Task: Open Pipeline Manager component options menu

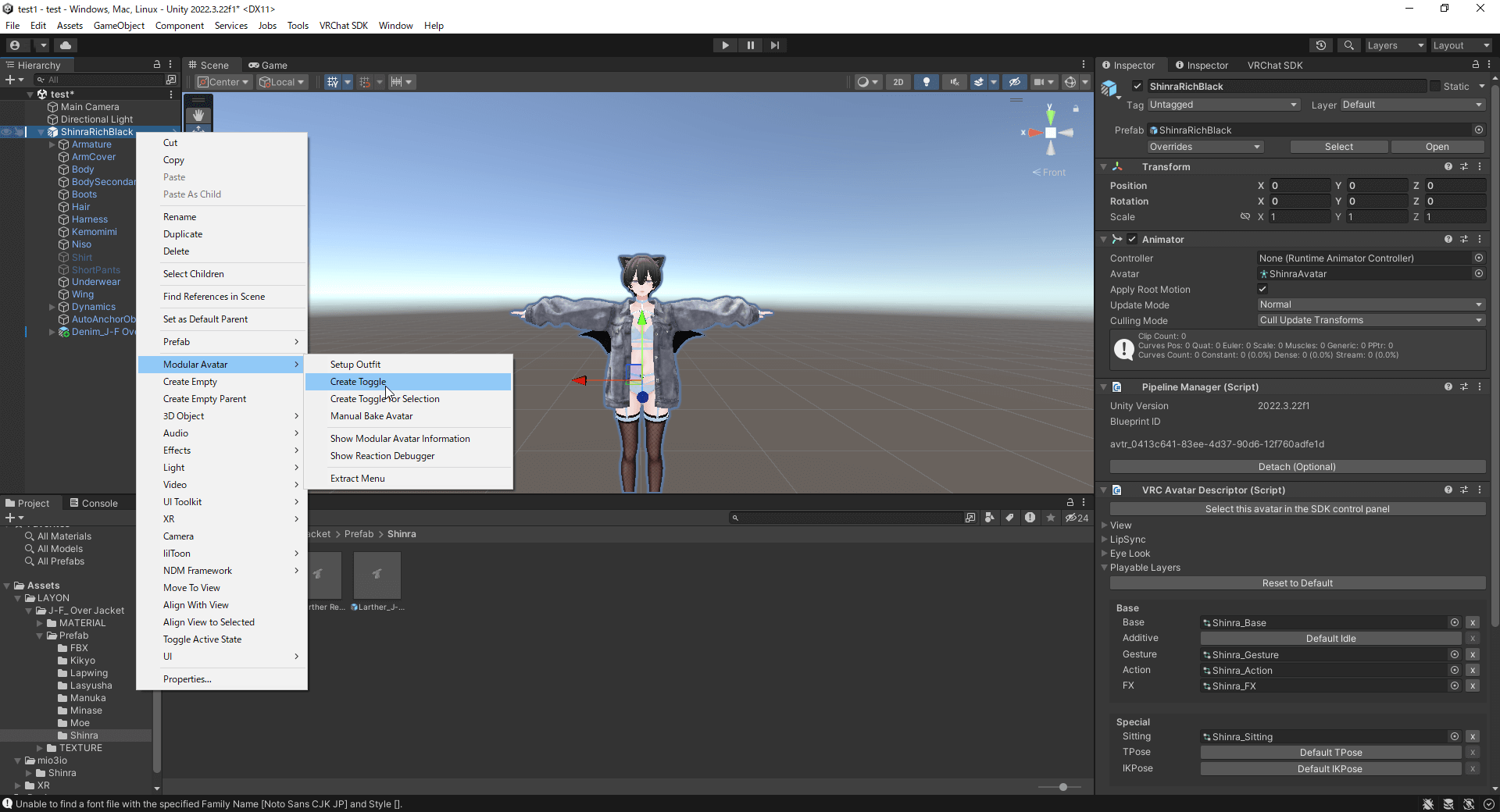Action: pos(1480,386)
